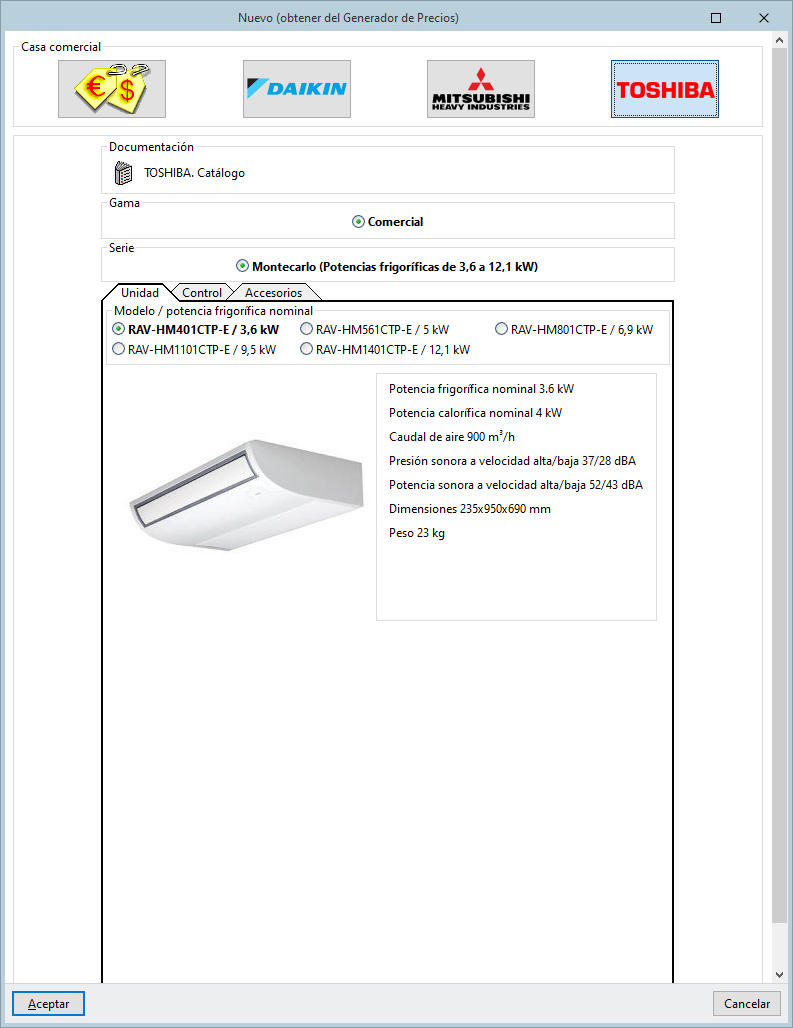The image size is (793, 1028).
Task: Click the scrollbar down arrow
Action: pyautogui.click(x=779, y=974)
